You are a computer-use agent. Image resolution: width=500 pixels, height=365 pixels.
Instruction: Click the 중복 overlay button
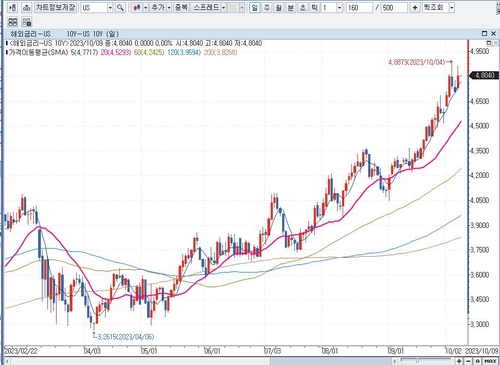181,7
